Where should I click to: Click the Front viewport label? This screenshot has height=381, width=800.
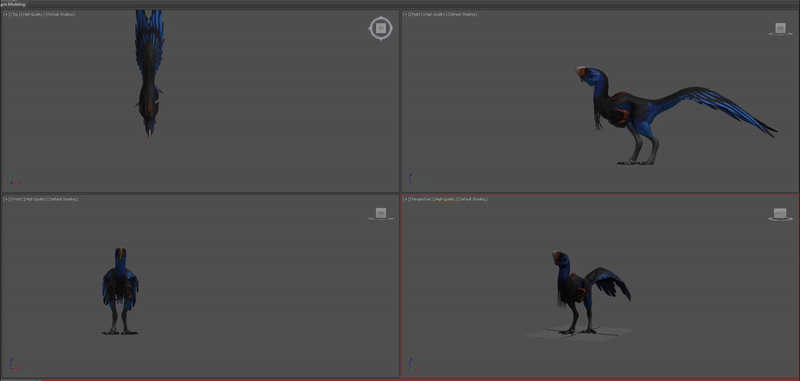(x=17, y=199)
